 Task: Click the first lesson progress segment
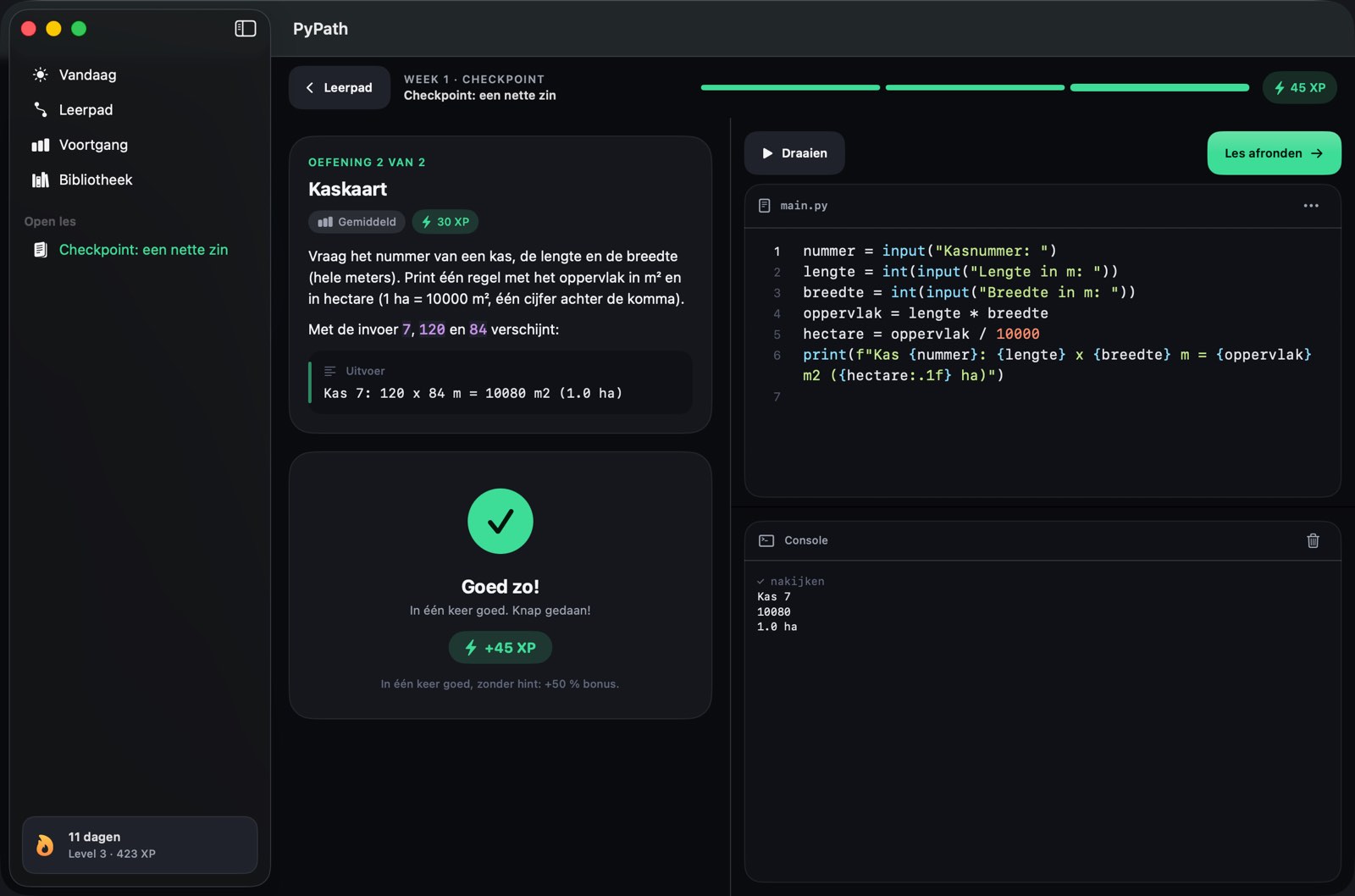[790, 87]
